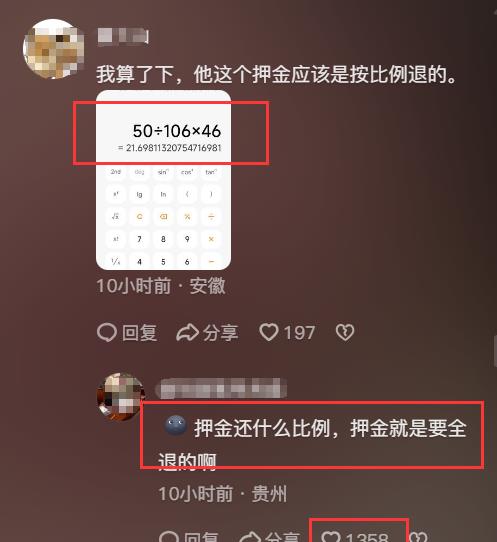Click the 10小时前 · 贵州 timestamp line

(223, 494)
